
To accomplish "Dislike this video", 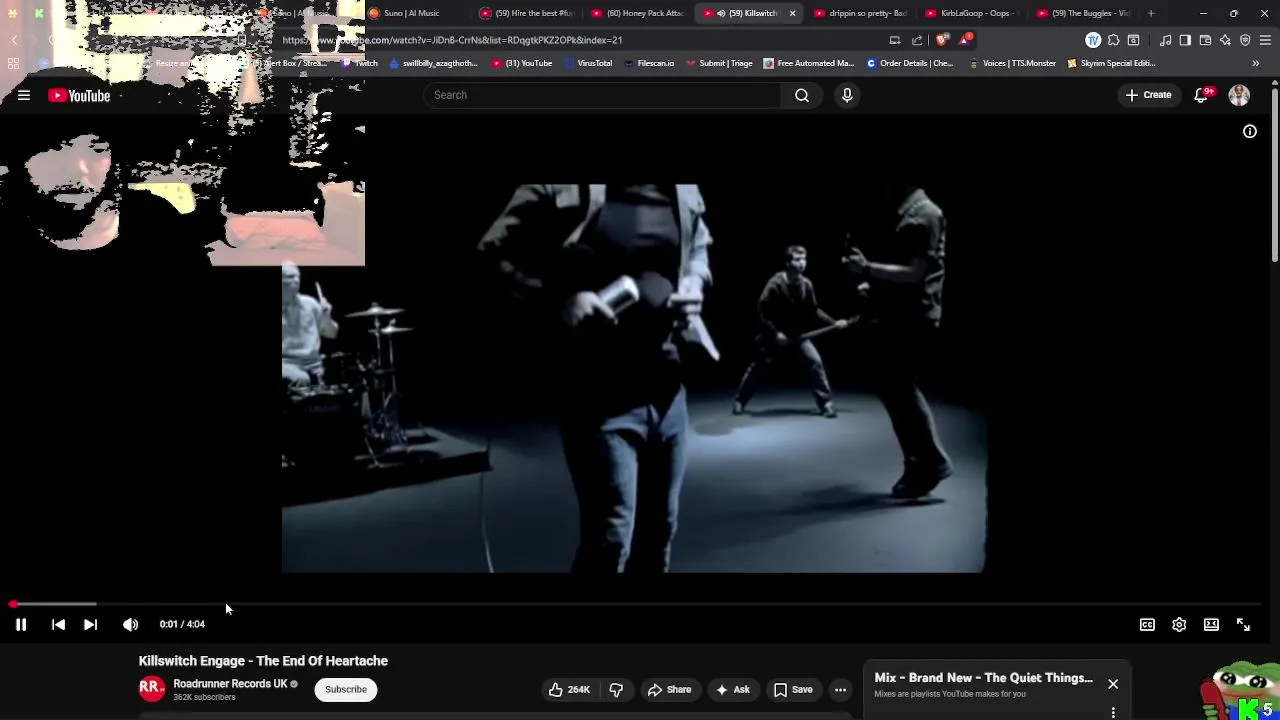I will [x=616, y=689].
